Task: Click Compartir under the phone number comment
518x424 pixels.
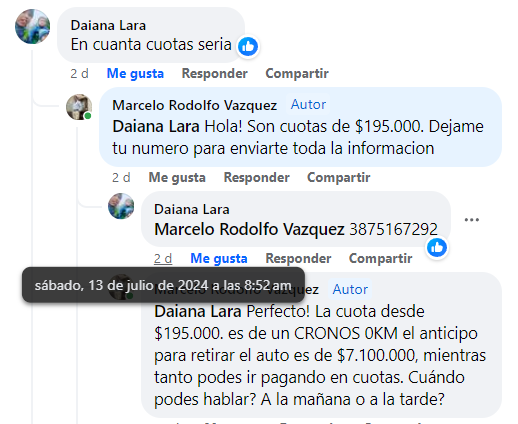Action: (381, 259)
